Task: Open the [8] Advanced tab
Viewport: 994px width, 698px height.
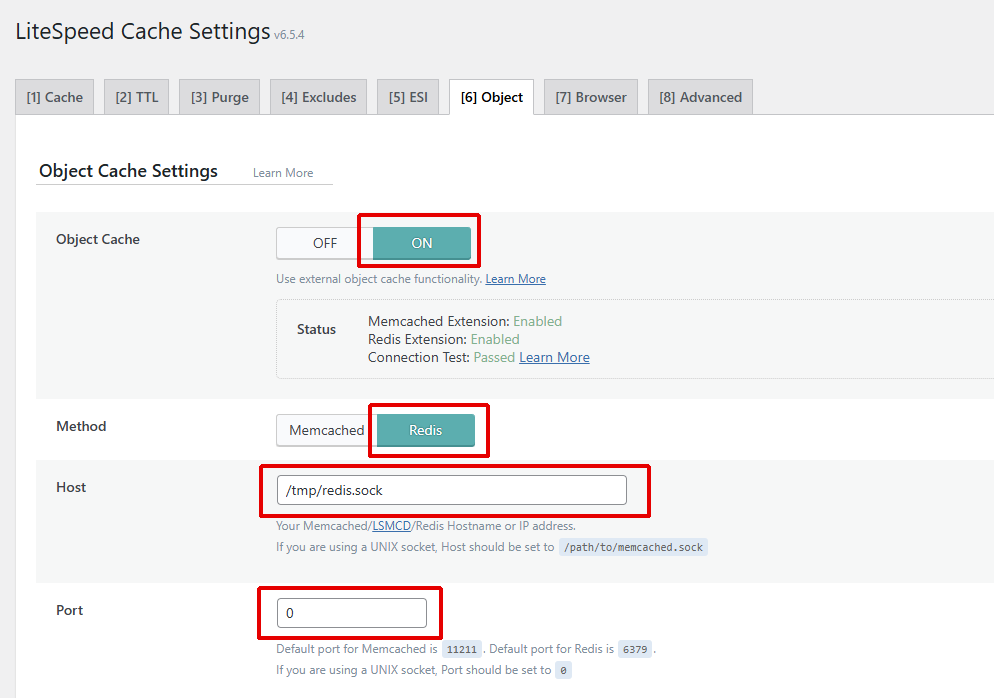Action: (700, 97)
